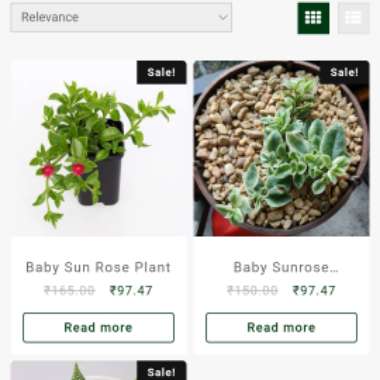
Task: Switch to list view layout
Action: [353, 18]
